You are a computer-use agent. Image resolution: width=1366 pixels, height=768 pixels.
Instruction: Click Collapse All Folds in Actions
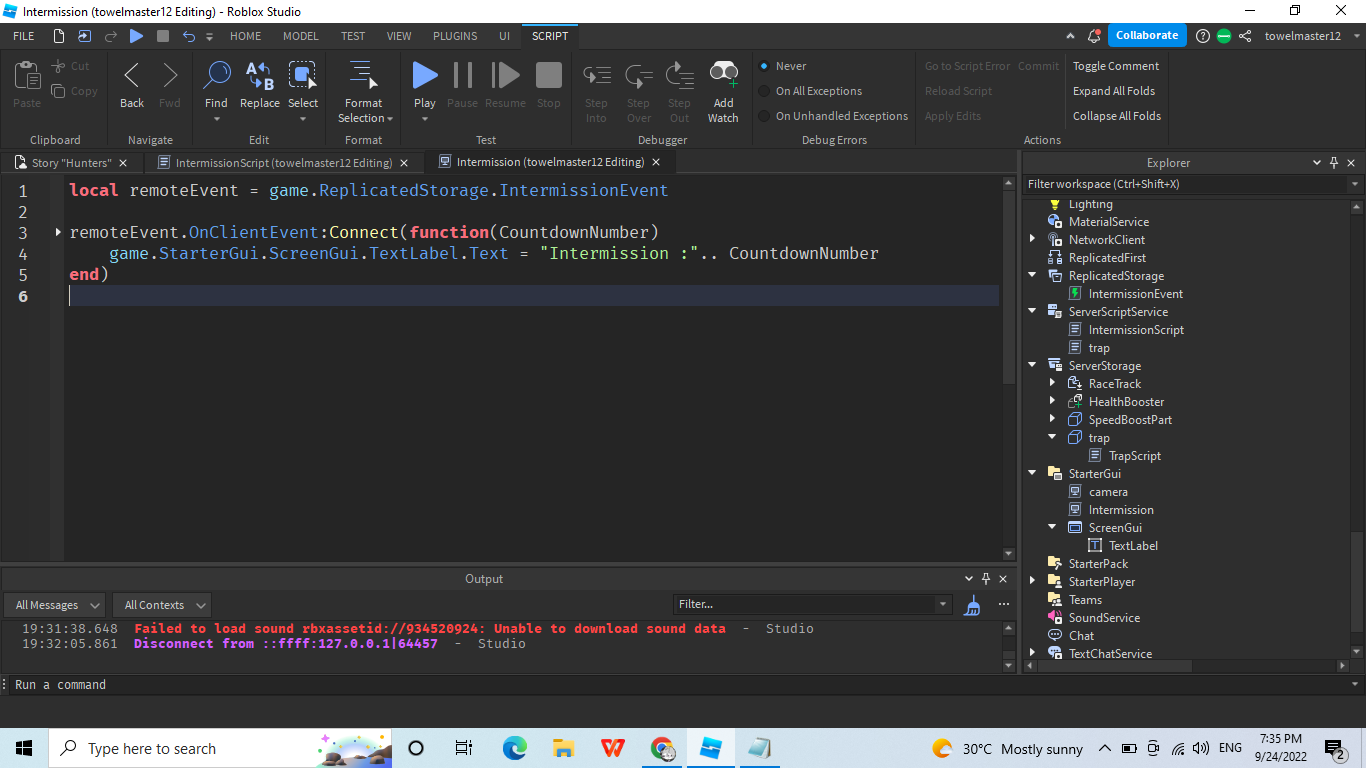click(x=1116, y=115)
